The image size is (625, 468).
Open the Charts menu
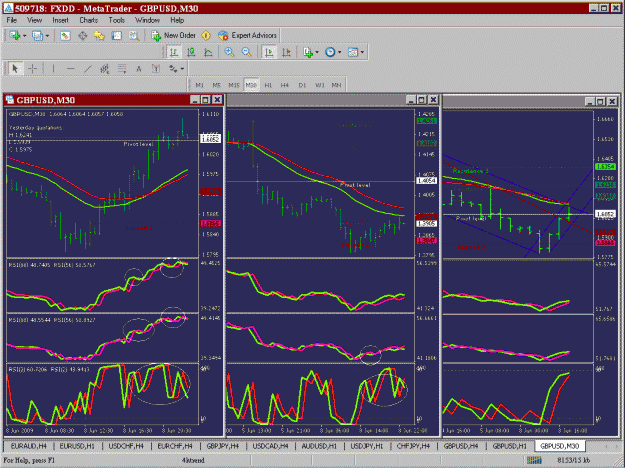tap(88, 20)
